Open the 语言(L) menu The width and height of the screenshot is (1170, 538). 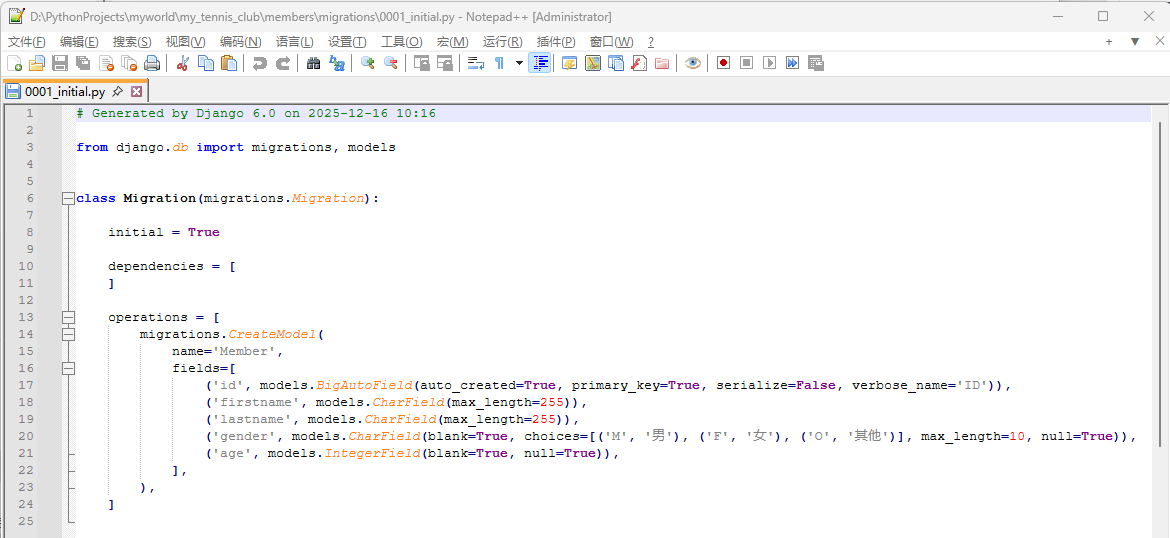pyautogui.click(x=295, y=42)
